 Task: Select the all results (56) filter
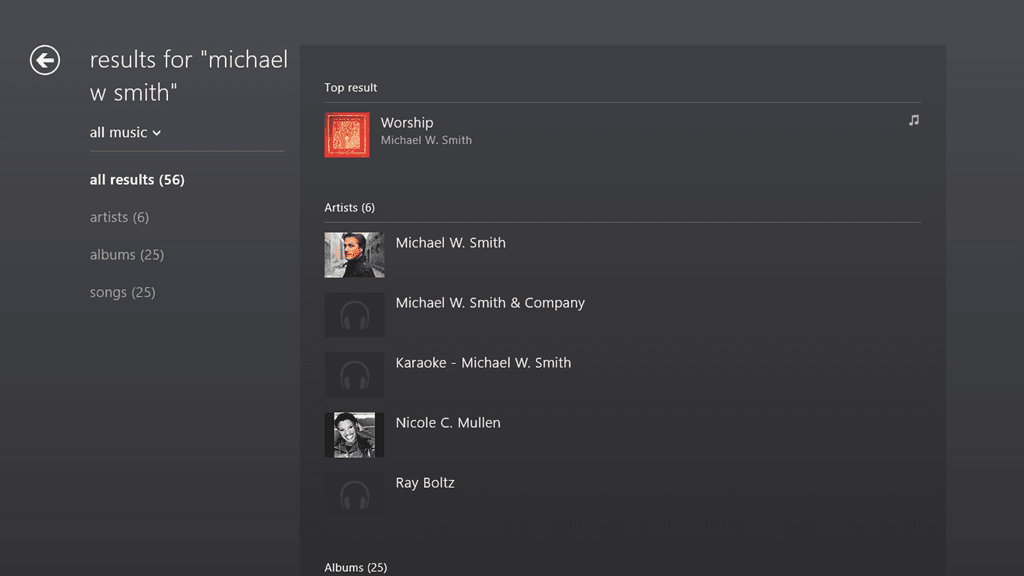click(137, 180)
